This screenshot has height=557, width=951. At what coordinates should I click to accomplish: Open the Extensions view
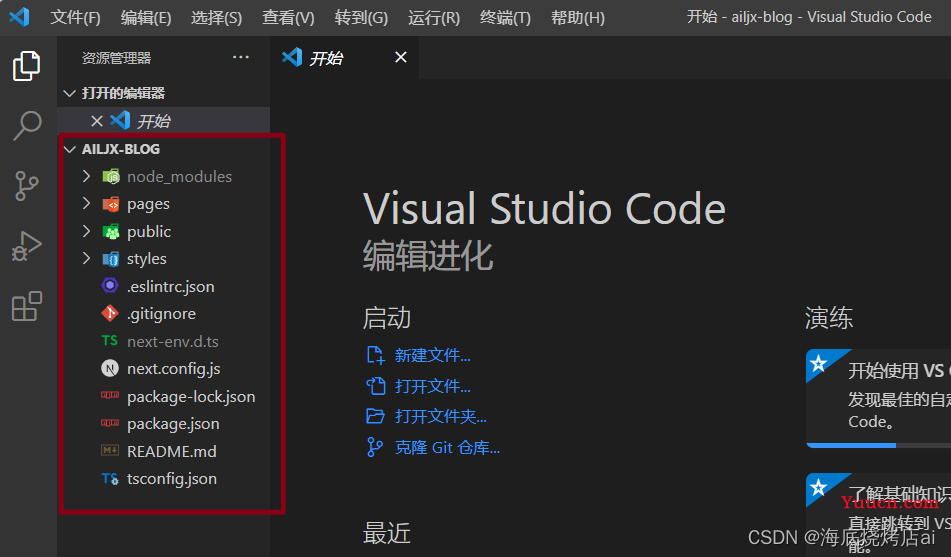point(27,306)
